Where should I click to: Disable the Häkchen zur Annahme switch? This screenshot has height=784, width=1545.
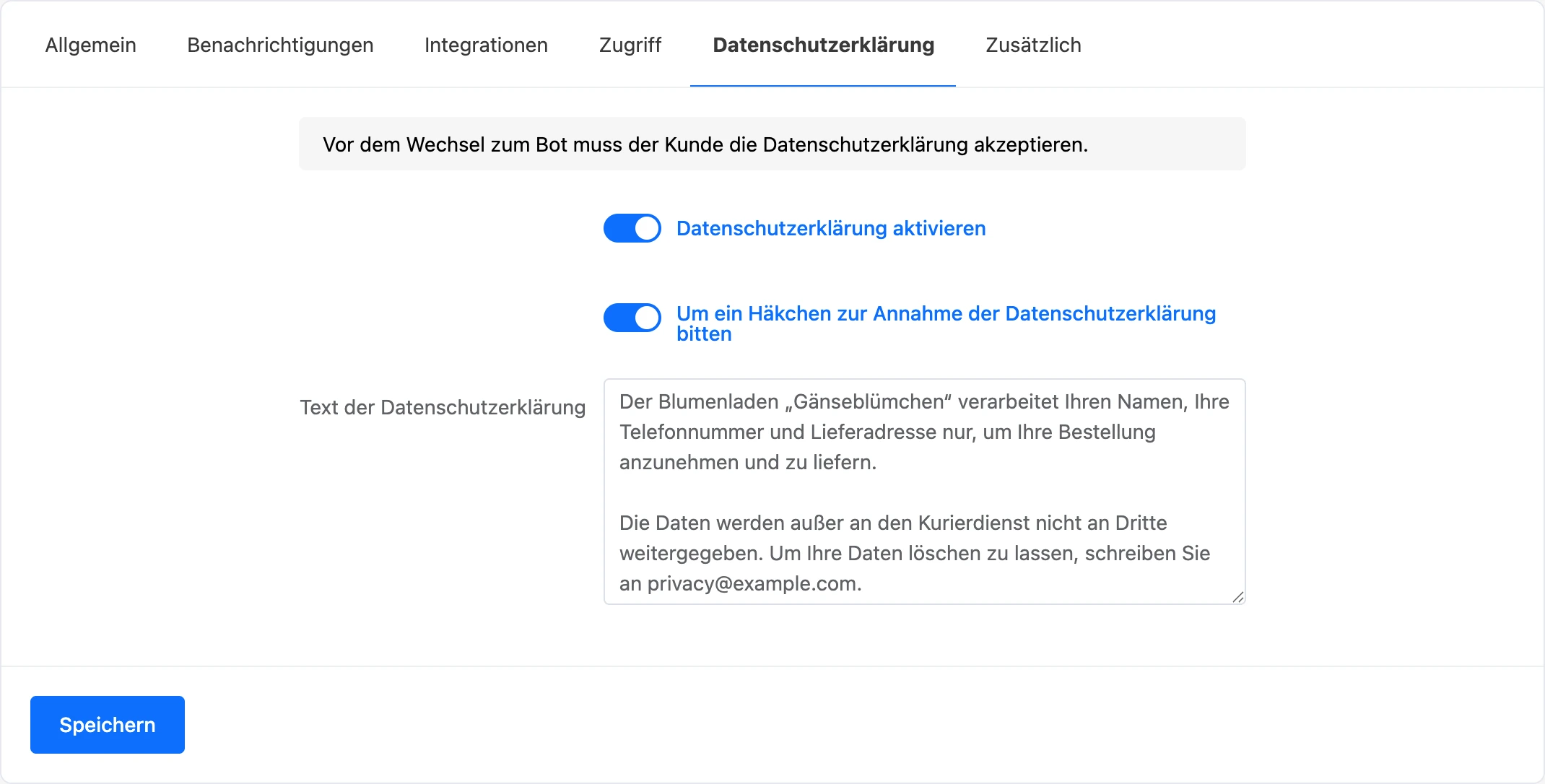pos(632,318)
